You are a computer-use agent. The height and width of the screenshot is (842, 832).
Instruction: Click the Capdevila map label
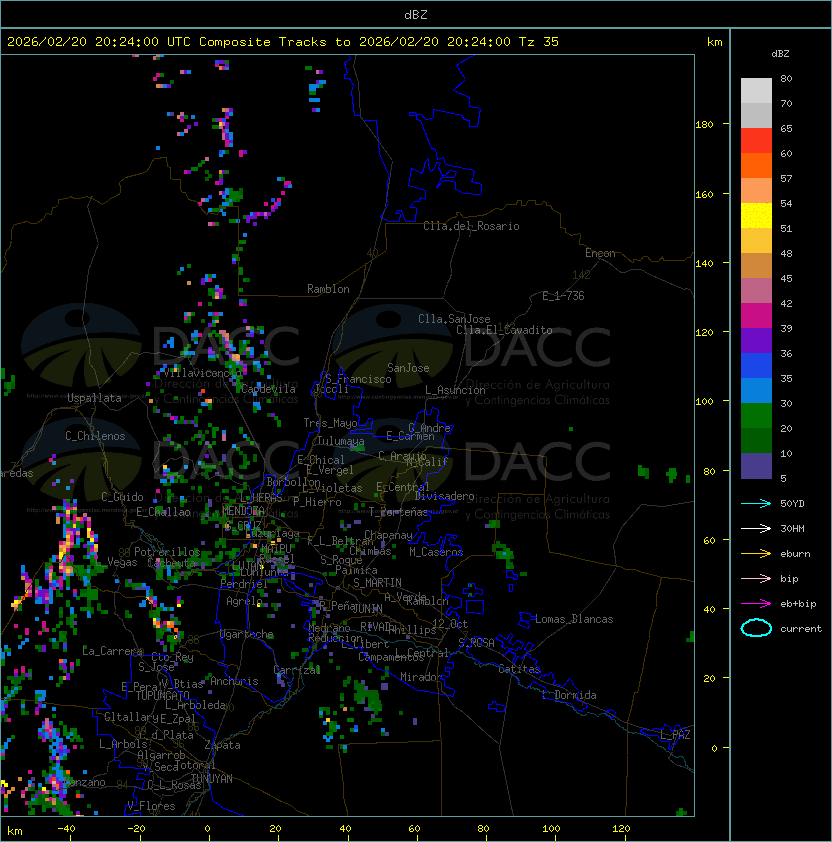click(268, 389)
